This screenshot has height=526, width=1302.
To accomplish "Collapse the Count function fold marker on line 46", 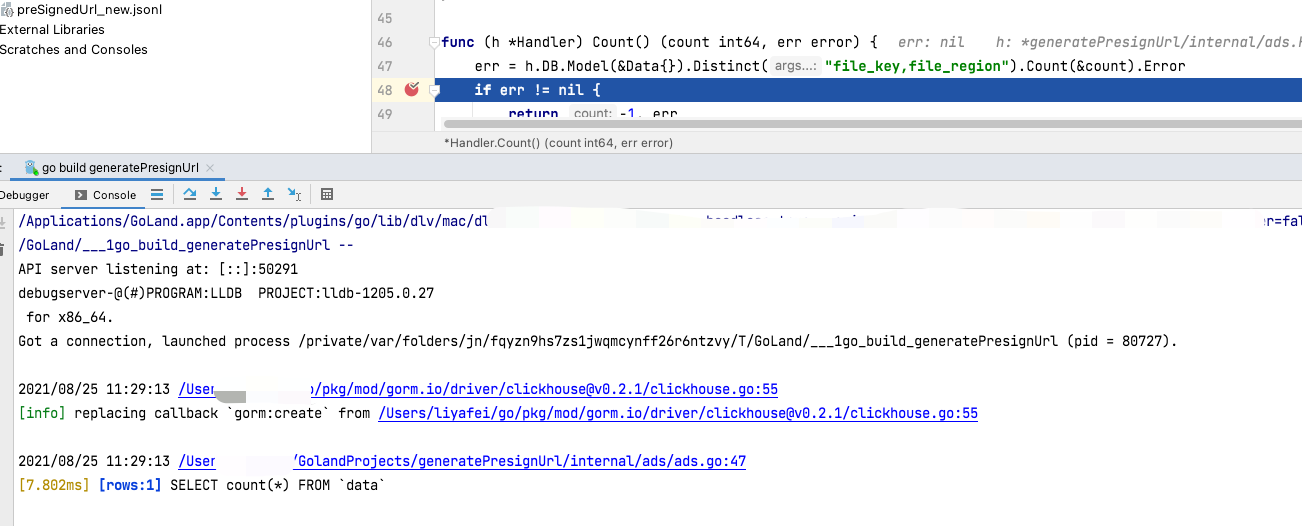I will coord(434,42).
